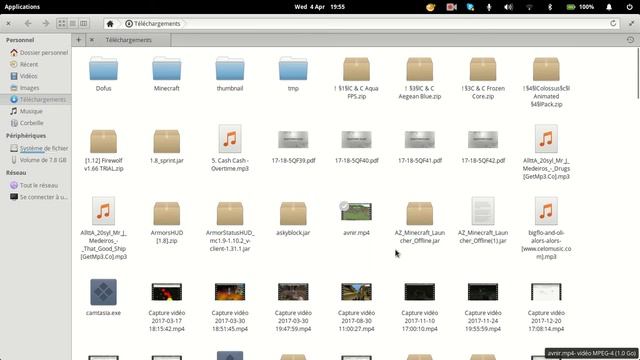Screen dimensions: 640x360
Task: Open the sound volume indicator
Action: pyautogui.click(x=508, y=7)
